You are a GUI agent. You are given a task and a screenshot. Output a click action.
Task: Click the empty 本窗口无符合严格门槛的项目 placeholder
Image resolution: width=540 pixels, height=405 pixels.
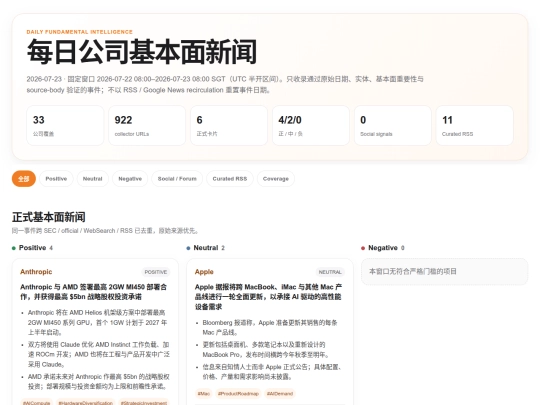tap(444, 271)
